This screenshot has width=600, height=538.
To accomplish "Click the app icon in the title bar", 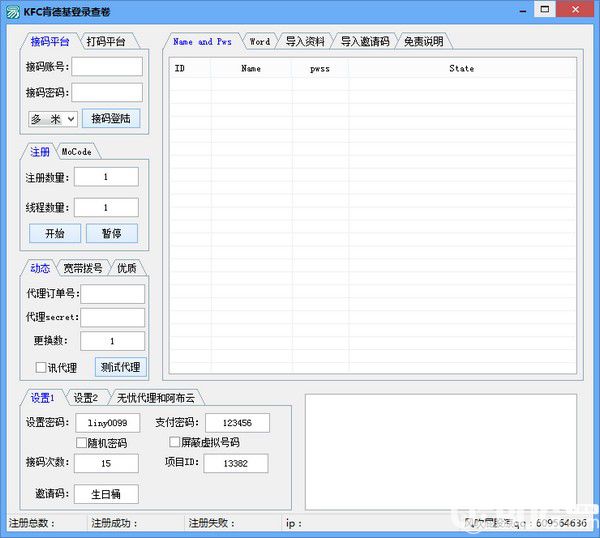I will click(13, 12).
